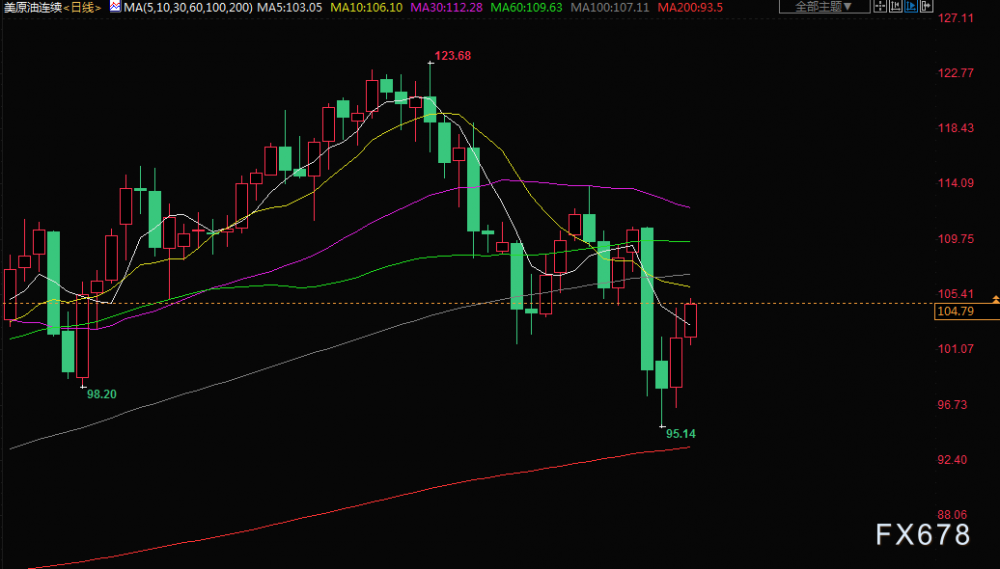Image resolution: width=1000 pixels, height=569 pixels.
Task: Click the MA100:107.11 value label
Action: [x=609, y=7]
